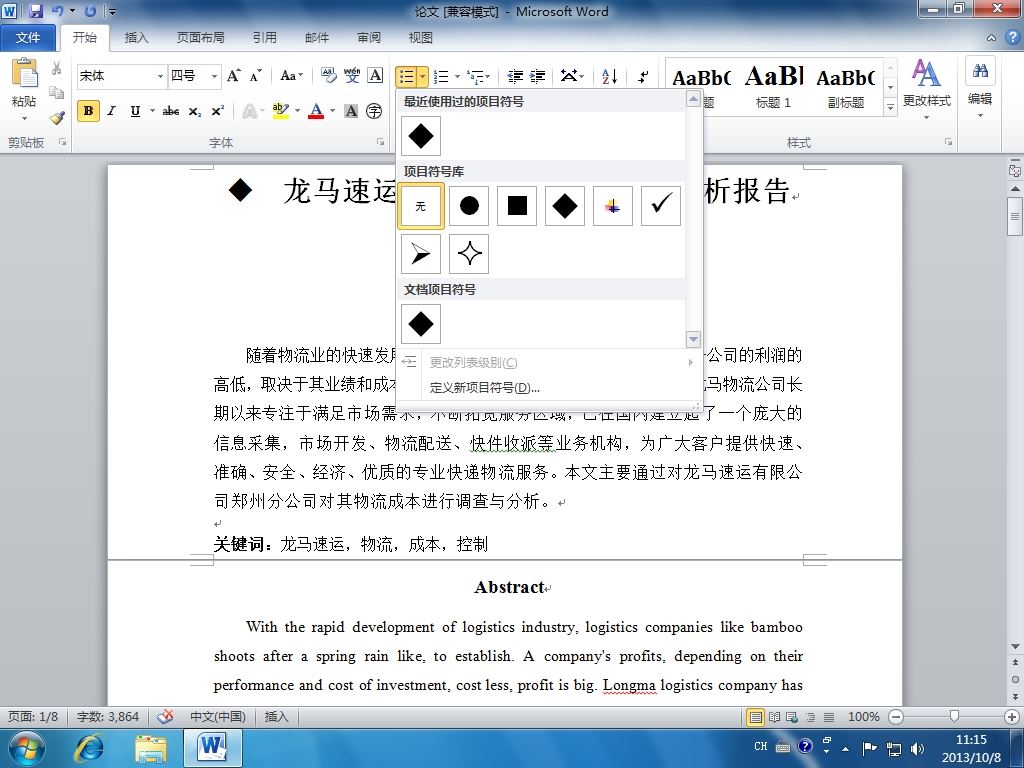
Task: Click the Word help question mark icon
Action: (1012, 37)
